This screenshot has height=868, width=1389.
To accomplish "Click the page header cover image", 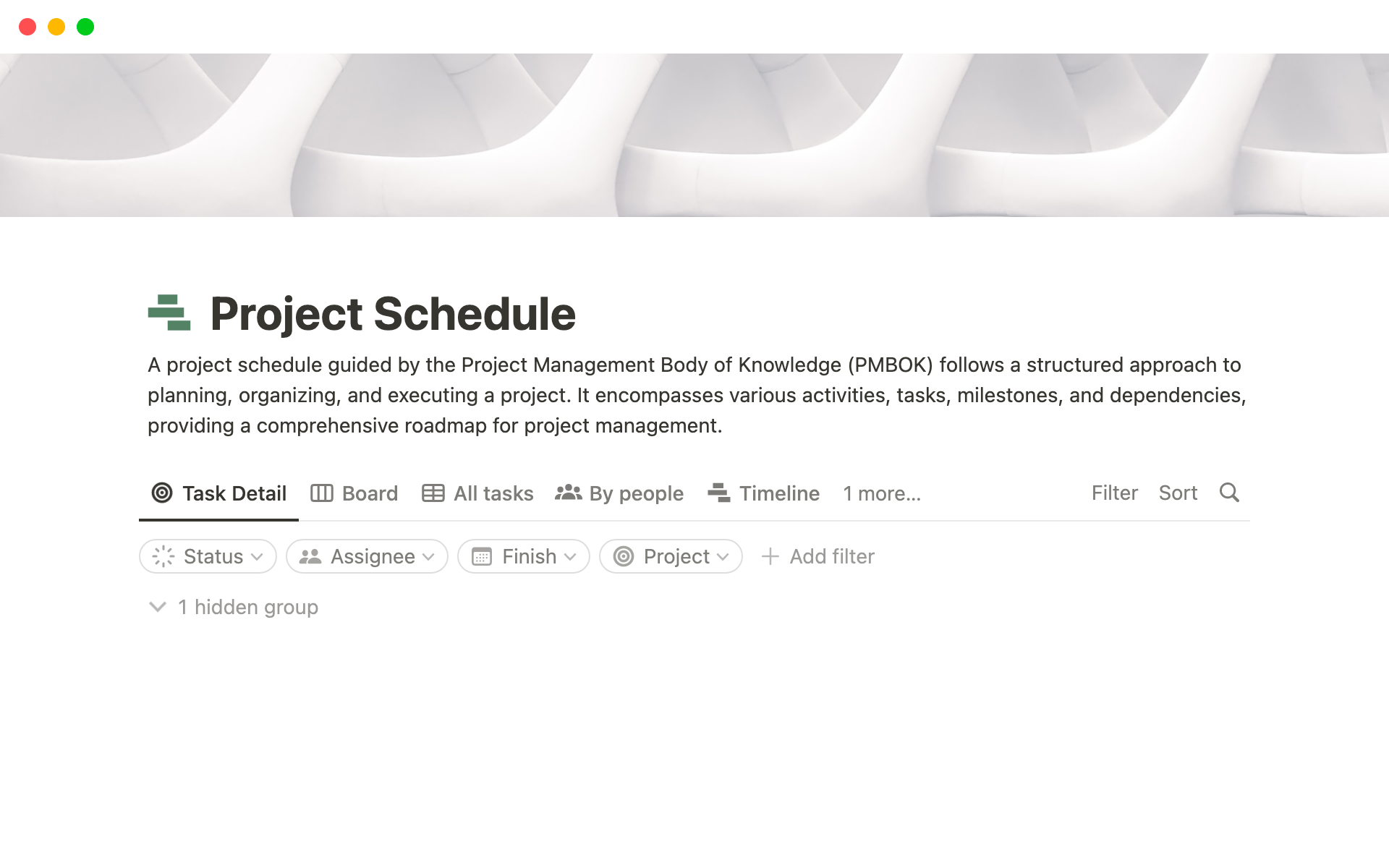I will [694, 134].
